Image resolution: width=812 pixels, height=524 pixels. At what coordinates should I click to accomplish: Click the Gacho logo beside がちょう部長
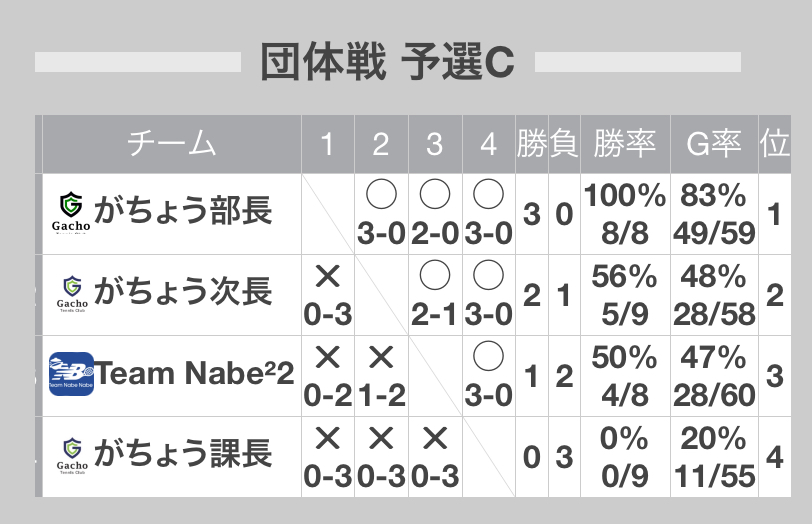(71, 212)
